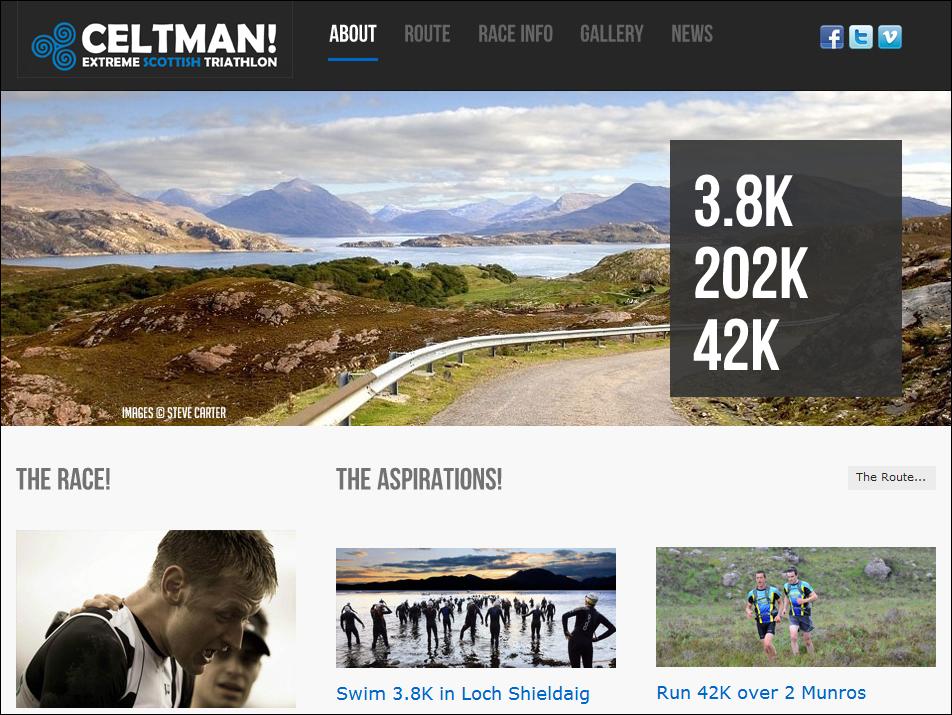
Task: Click the "The Aspirations!" heading
Action: (419, 479)
